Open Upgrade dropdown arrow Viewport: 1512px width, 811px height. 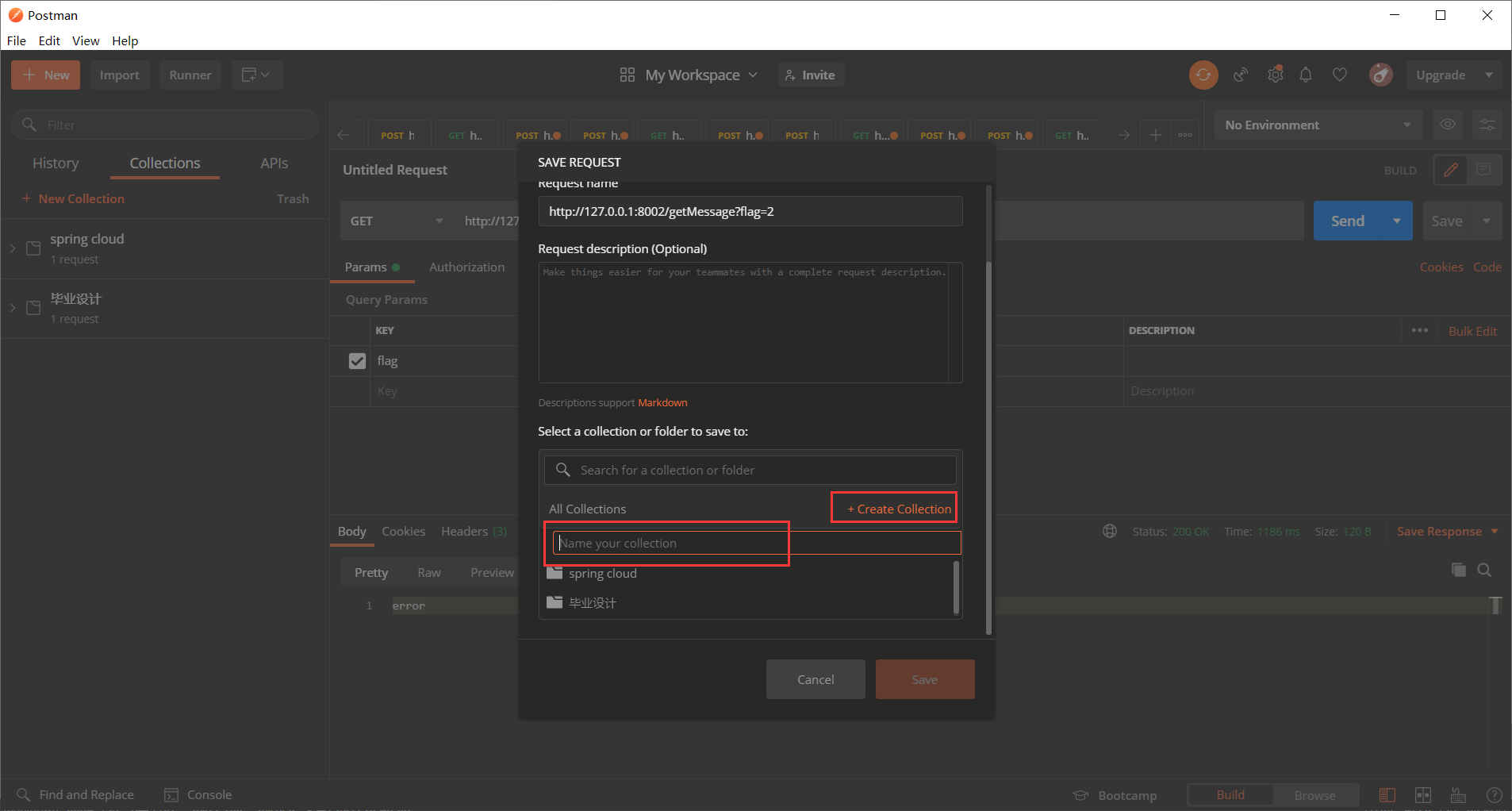point(1489,75)
